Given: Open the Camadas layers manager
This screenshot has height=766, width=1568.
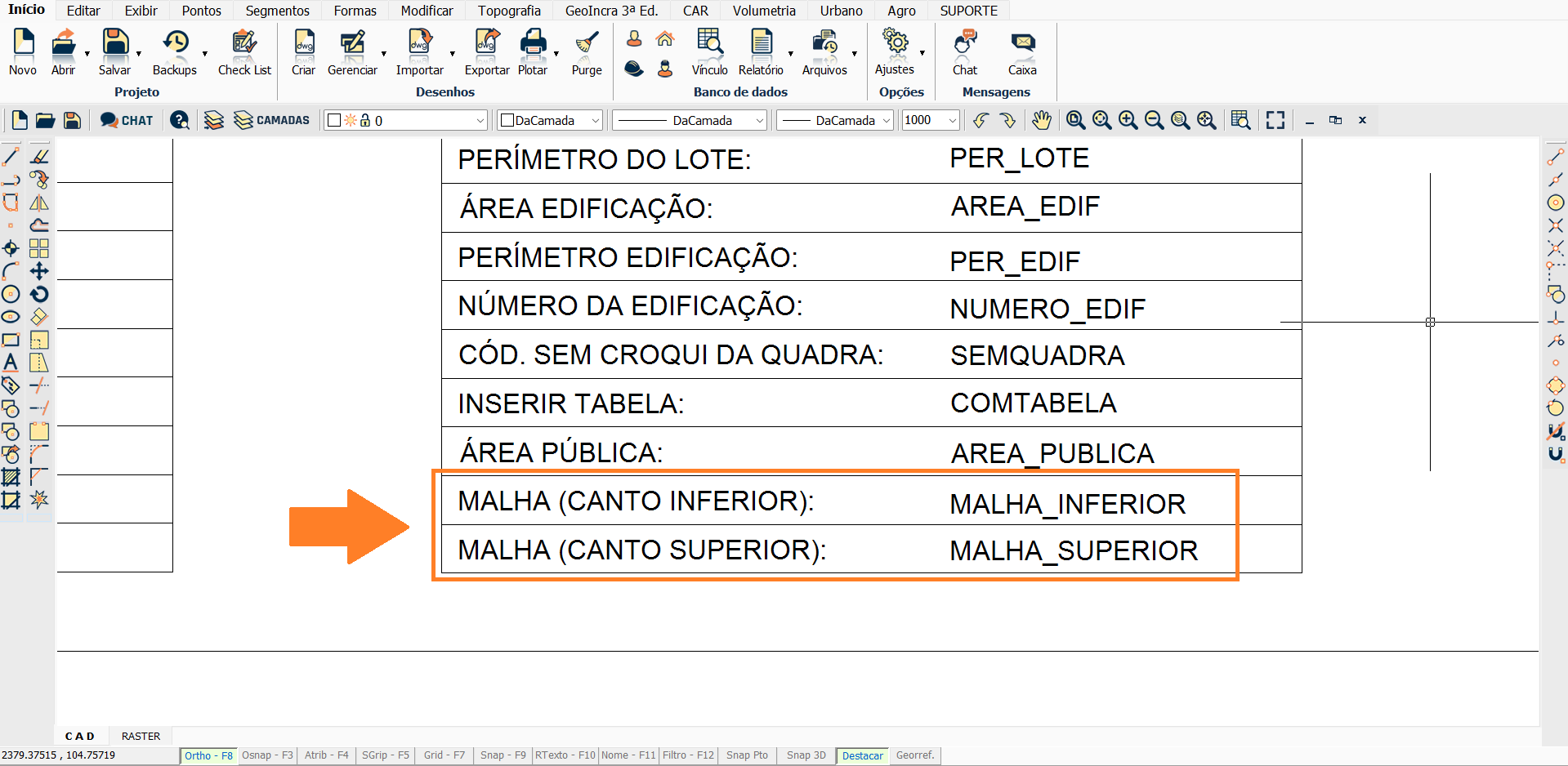Looking at the screenshot, I should [272, 120].
